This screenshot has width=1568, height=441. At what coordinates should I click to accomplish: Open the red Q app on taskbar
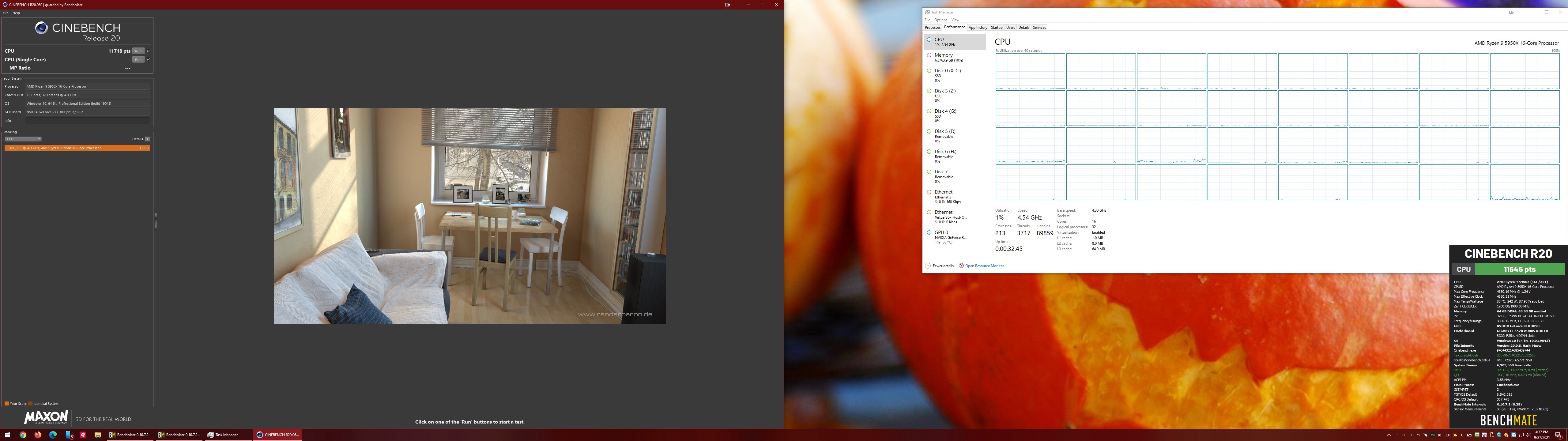[x=83, y=435]
